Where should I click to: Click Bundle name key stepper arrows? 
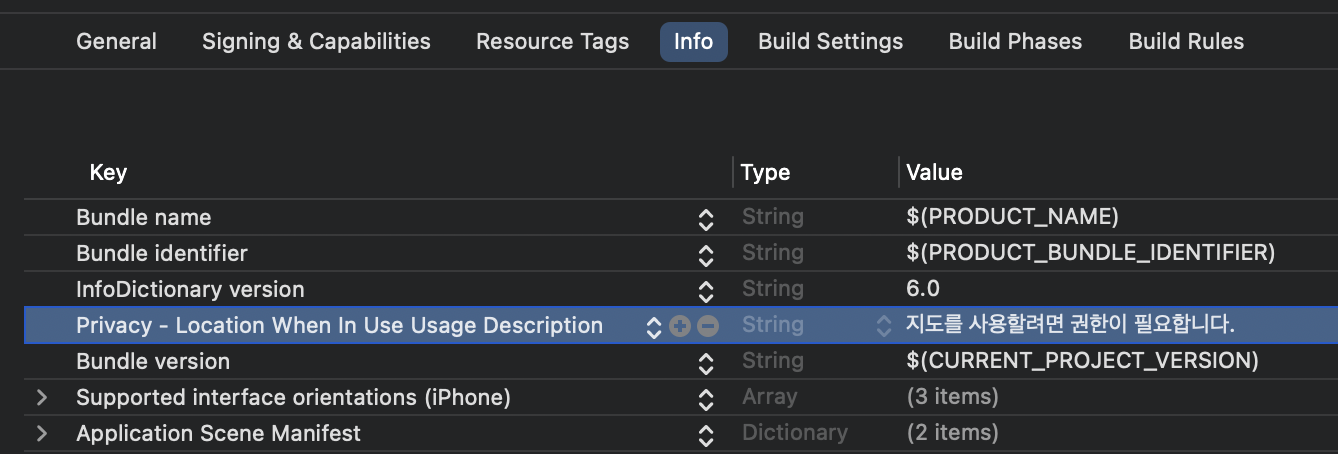pyautogui.click(x=706, y=219)
